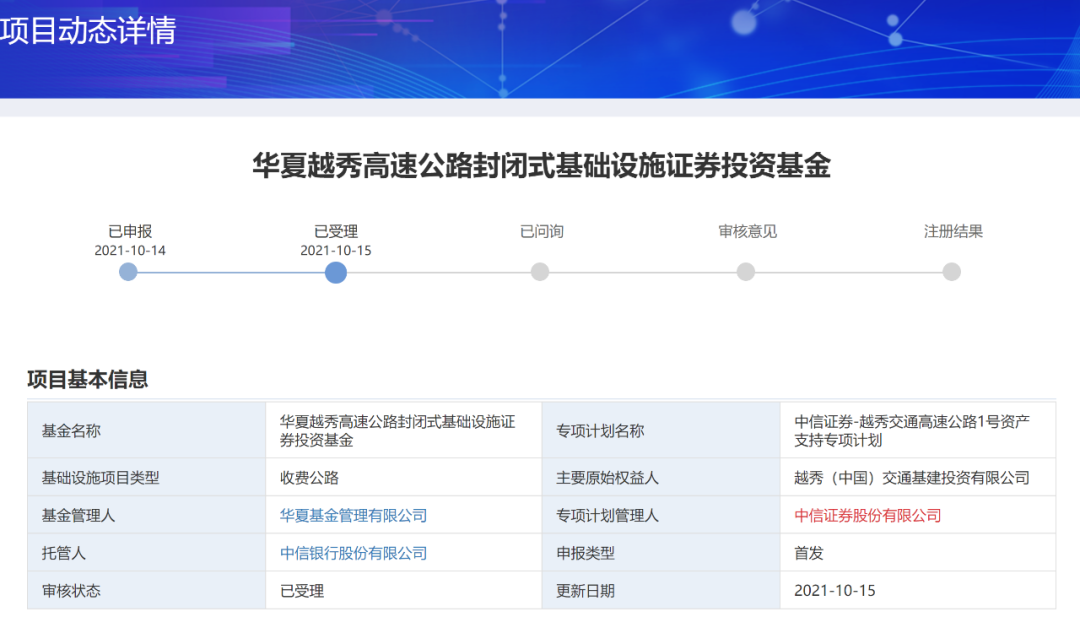
Task: Click the 审核意见 stage dot
Action: tap(746, 271)
